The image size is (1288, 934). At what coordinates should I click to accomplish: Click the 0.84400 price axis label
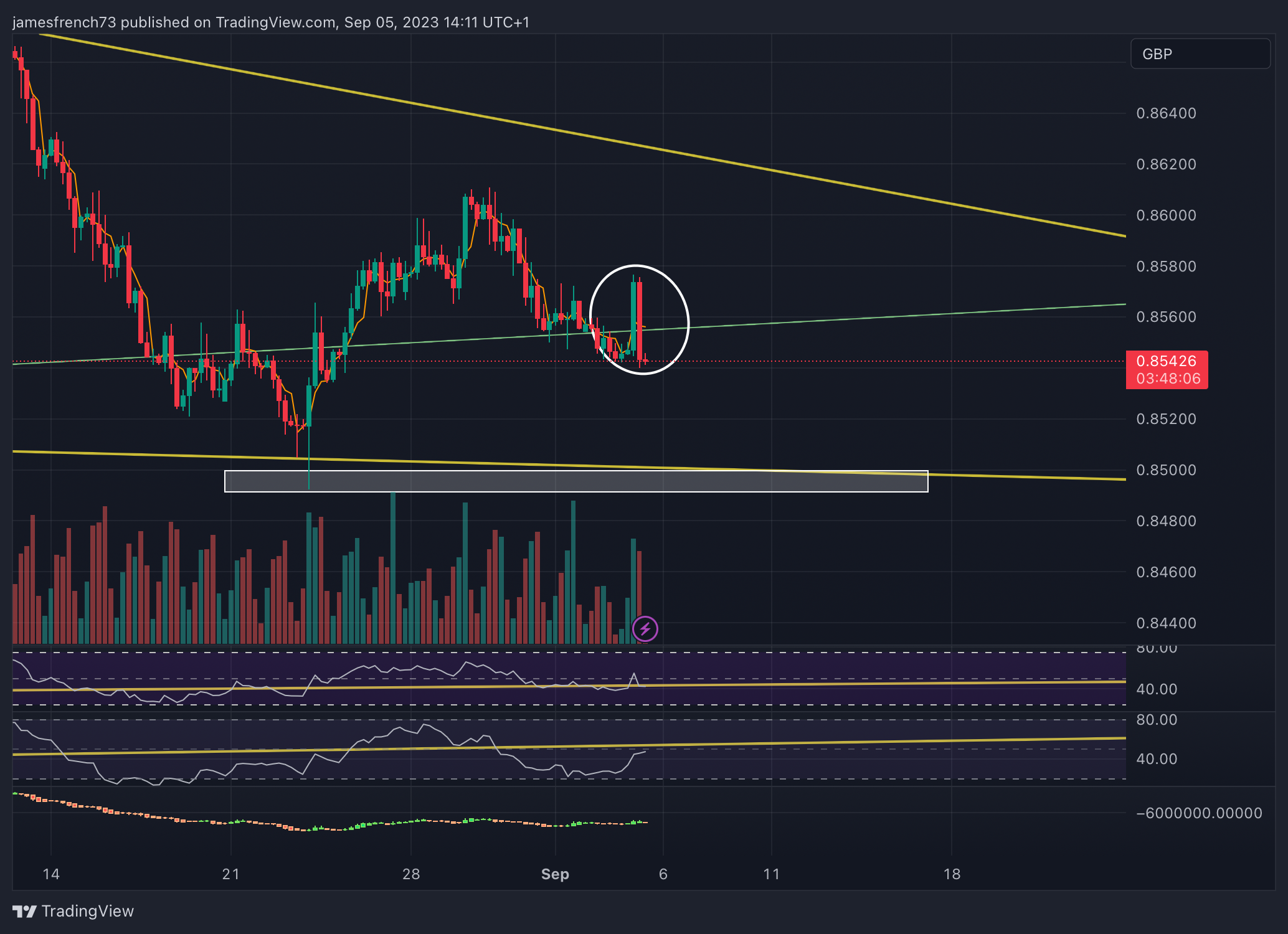point(1166,623)
